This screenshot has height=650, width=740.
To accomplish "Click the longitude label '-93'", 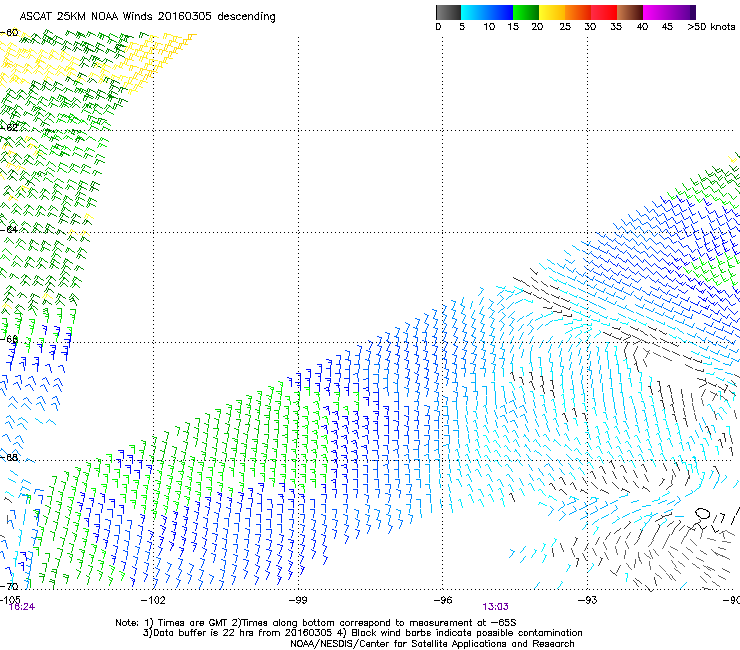I will [x=588, y=600].
